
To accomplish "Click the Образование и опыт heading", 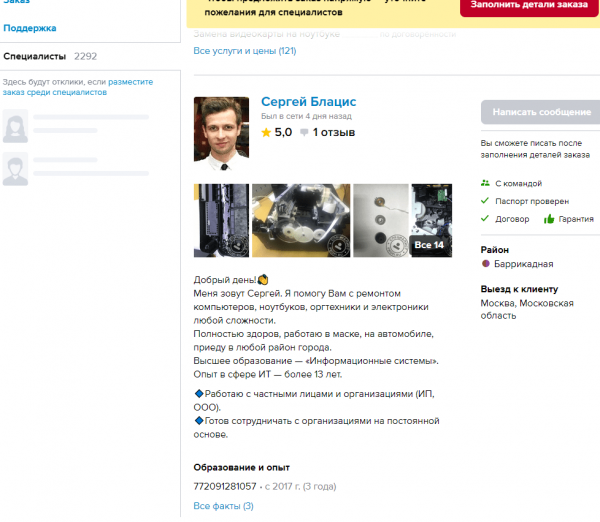I will 241,467.
